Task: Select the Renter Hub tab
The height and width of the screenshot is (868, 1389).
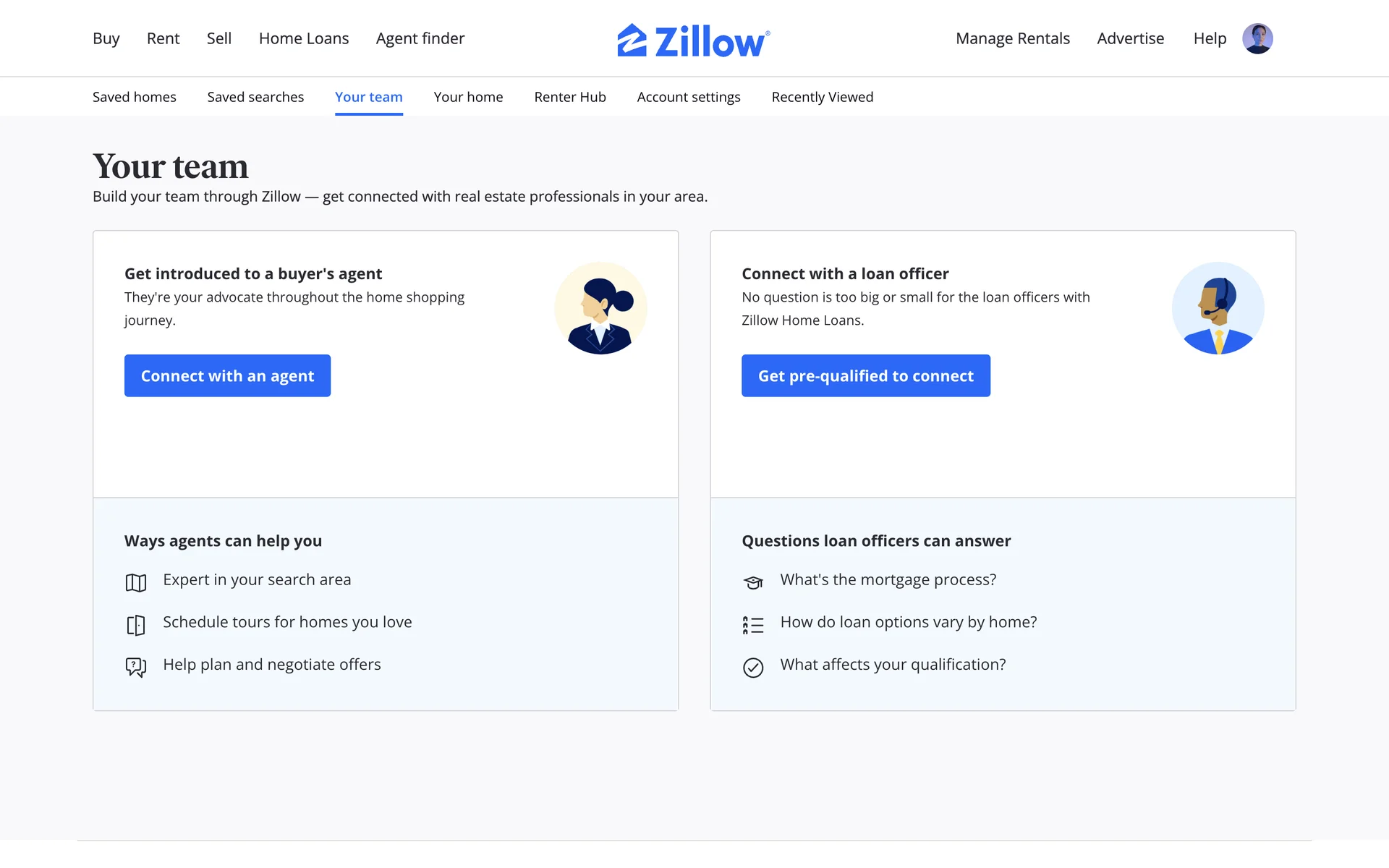Action: click(570, 97)
